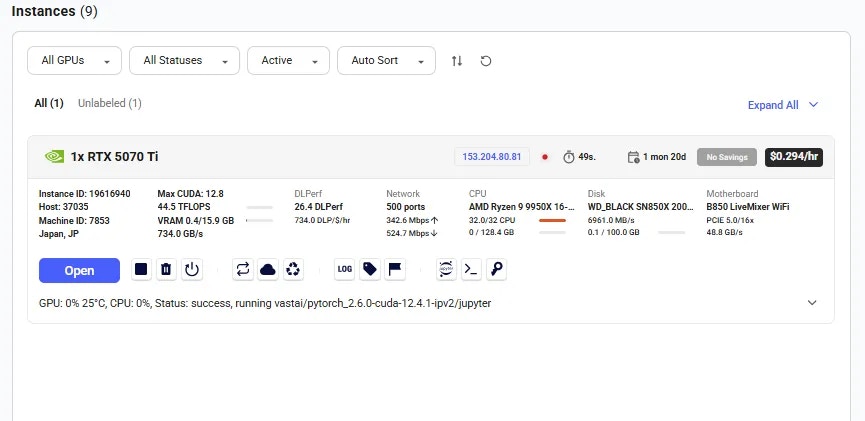The height and width of the screenshot is (421, 865).
Task: Click the tag label icon
Action: pyautogui.click(x=370, y=269)
